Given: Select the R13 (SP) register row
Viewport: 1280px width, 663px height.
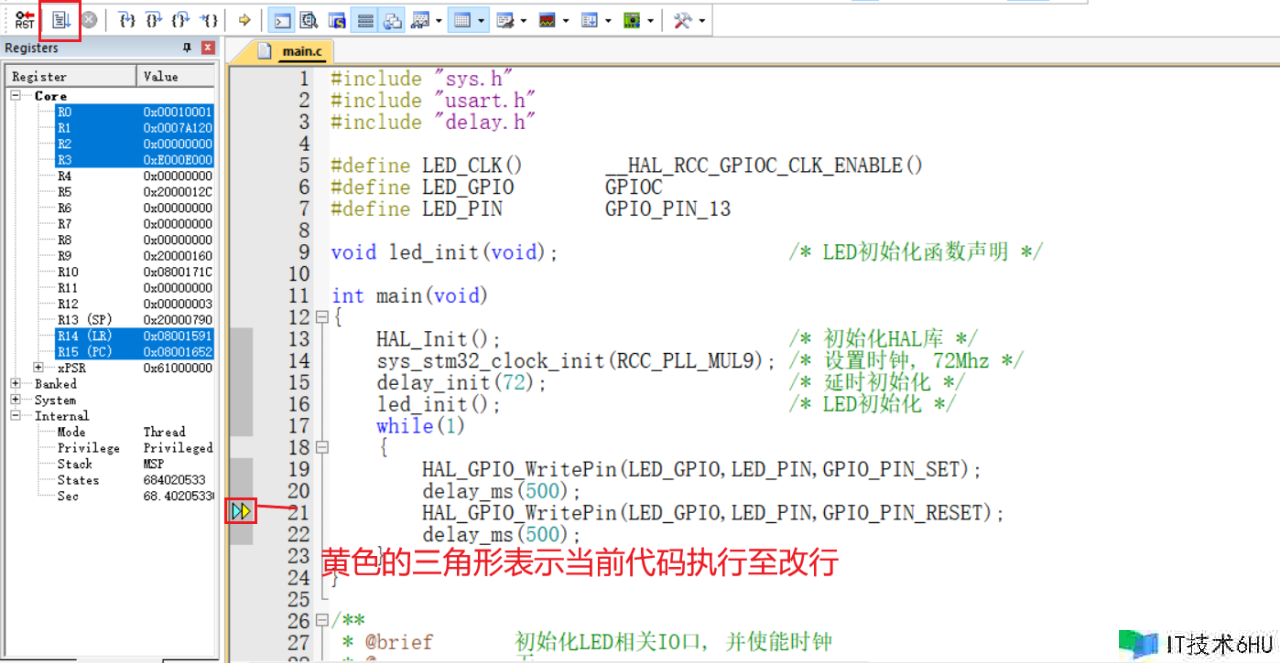Looking at the screenshot, I should [85, 320].
